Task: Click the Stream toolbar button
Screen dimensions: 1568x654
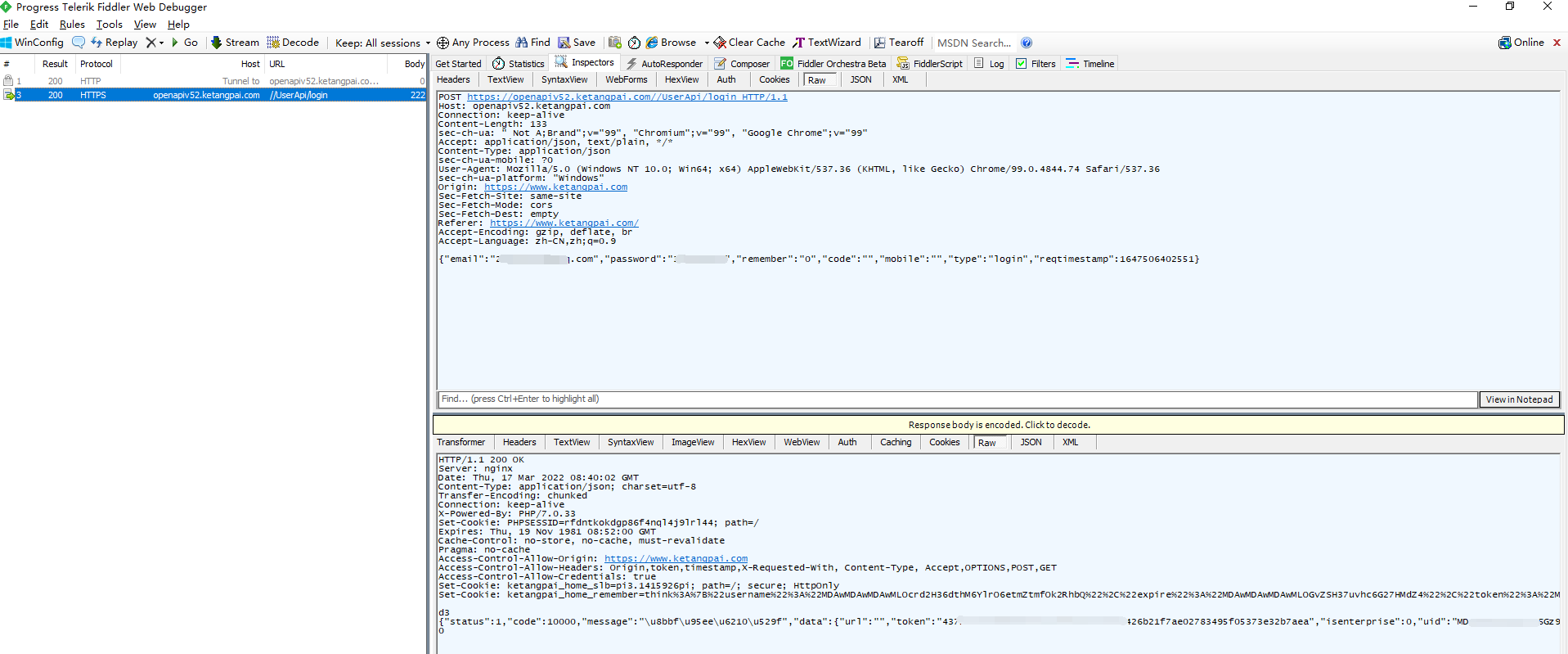Action: tap(234, 43)
